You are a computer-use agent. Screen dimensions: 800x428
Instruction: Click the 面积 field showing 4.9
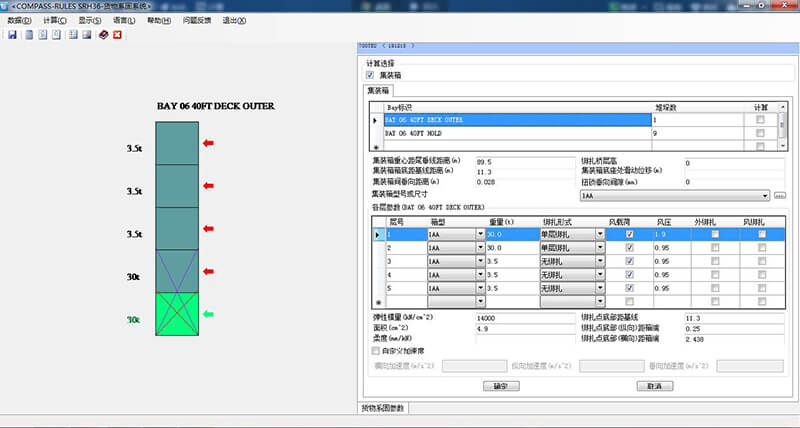525,329
